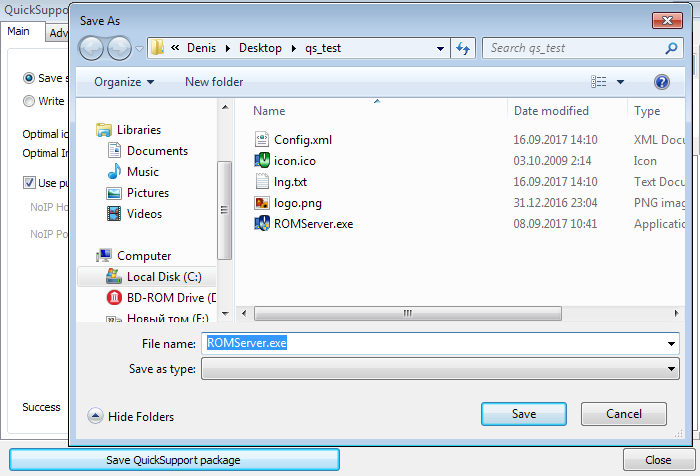
Task: Click New folder button
Action: tap(214, 82)
